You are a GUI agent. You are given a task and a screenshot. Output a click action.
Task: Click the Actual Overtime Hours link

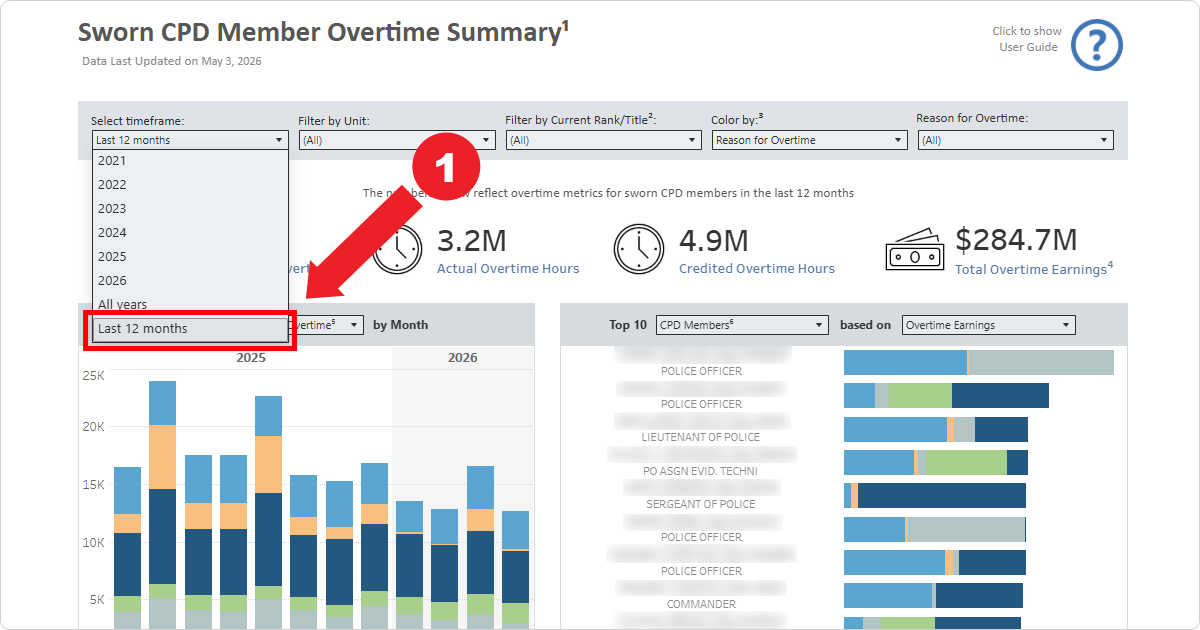tap(508, 268)
